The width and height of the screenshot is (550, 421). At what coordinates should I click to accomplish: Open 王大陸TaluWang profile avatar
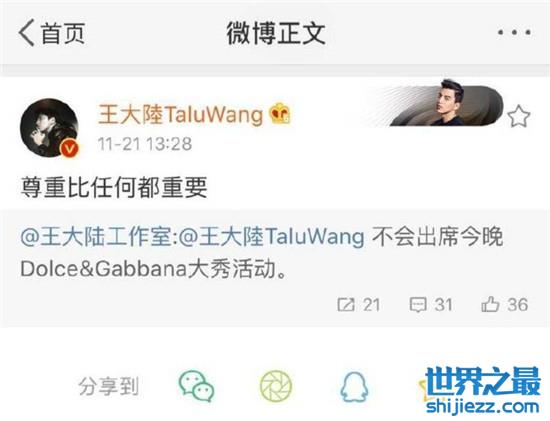click(x=49, y=128)
